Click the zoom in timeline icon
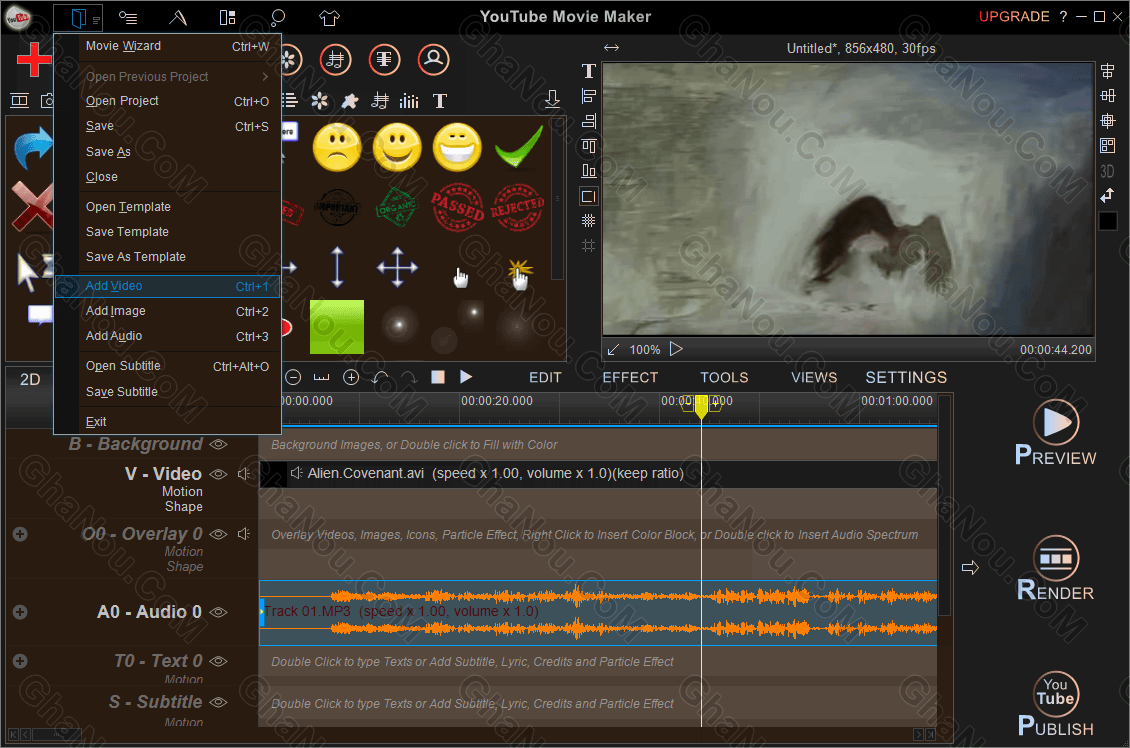 coord(351,377)
